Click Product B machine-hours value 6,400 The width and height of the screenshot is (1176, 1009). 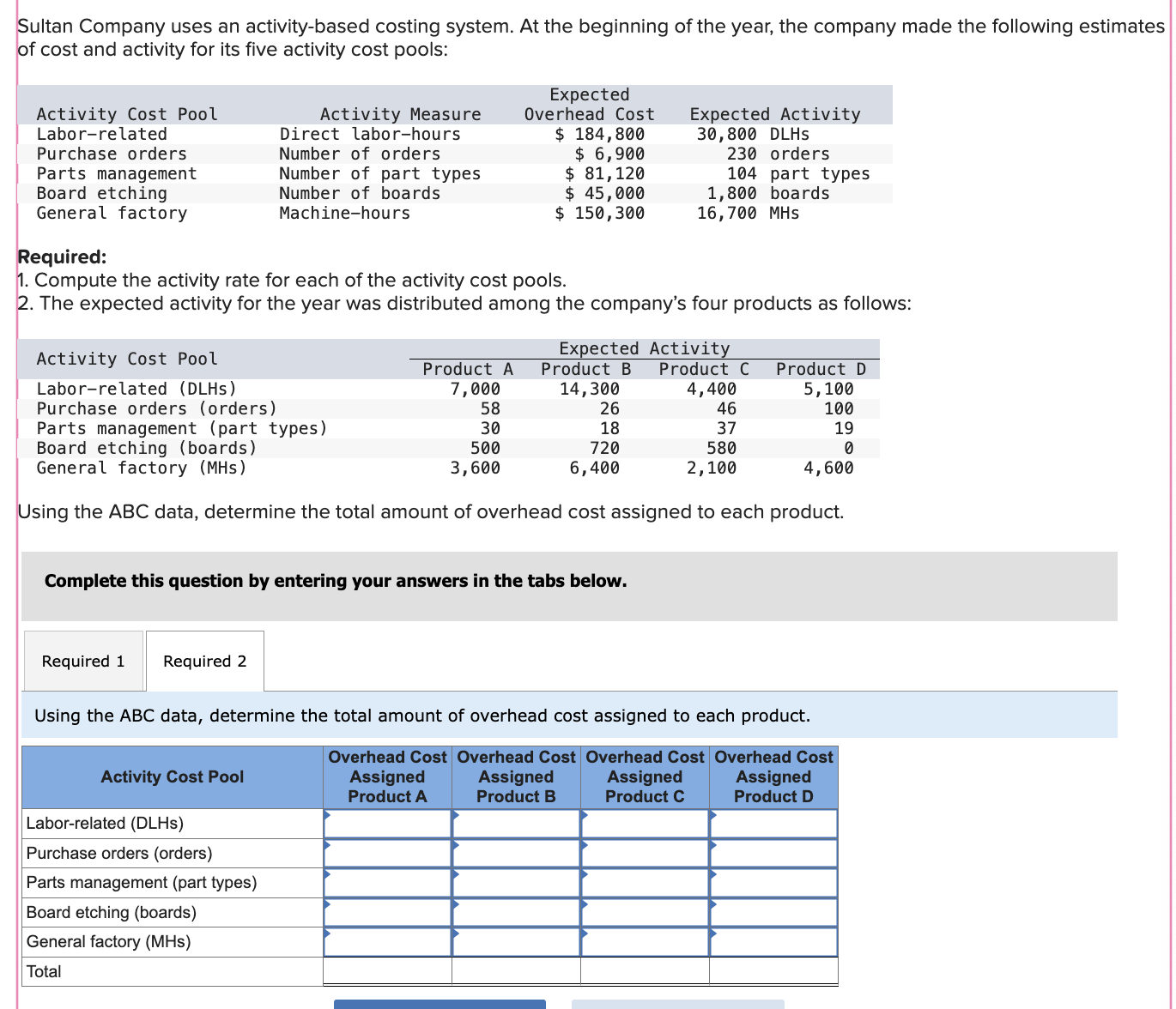click(594, 468)
